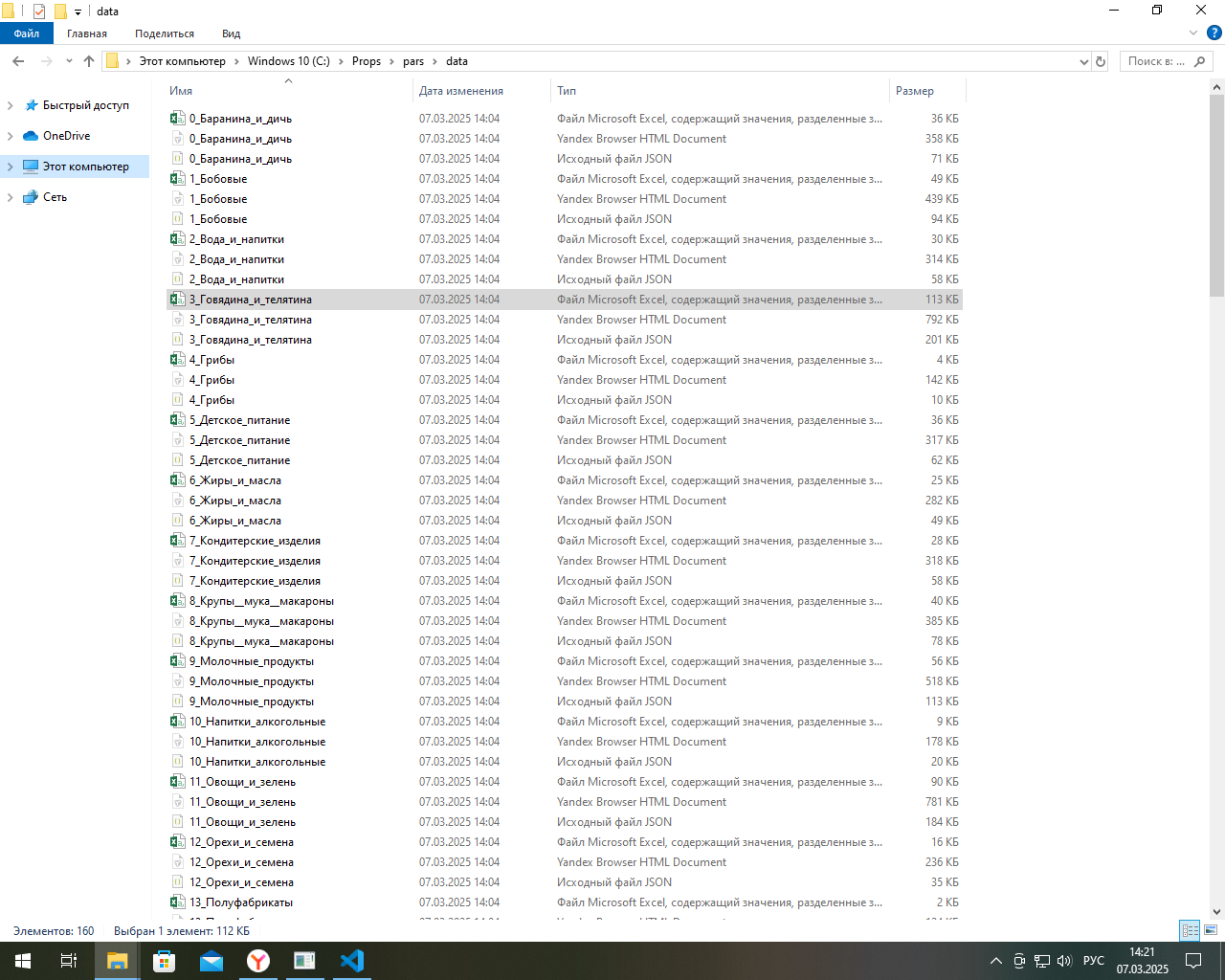Viewport: 1225px width, 980px height.
Task: Open Mail app from the taskbar
Action: (212, 961)
